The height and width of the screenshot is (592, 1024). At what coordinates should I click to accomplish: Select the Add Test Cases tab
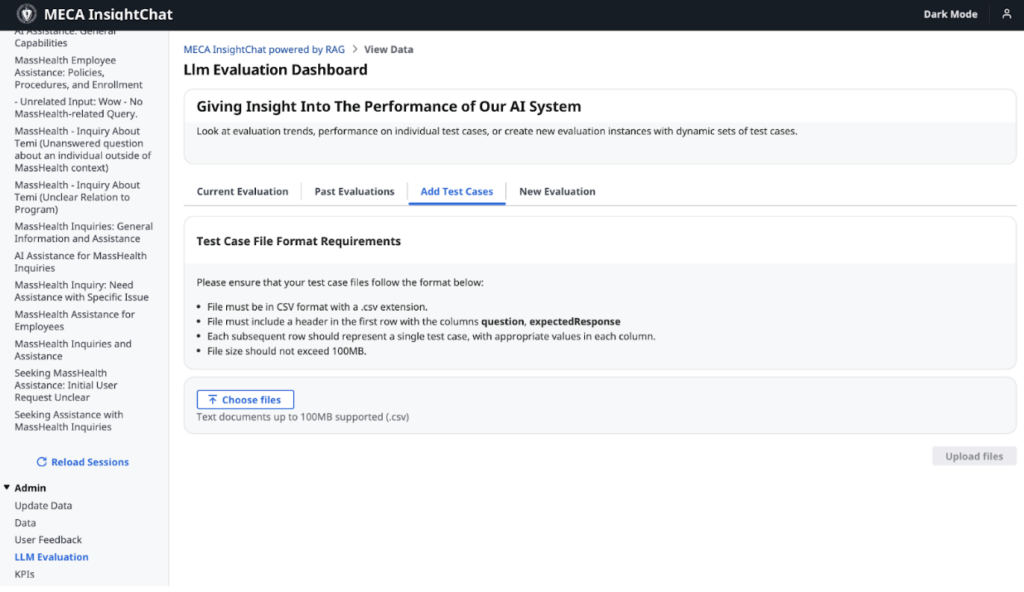coord(456,191)
